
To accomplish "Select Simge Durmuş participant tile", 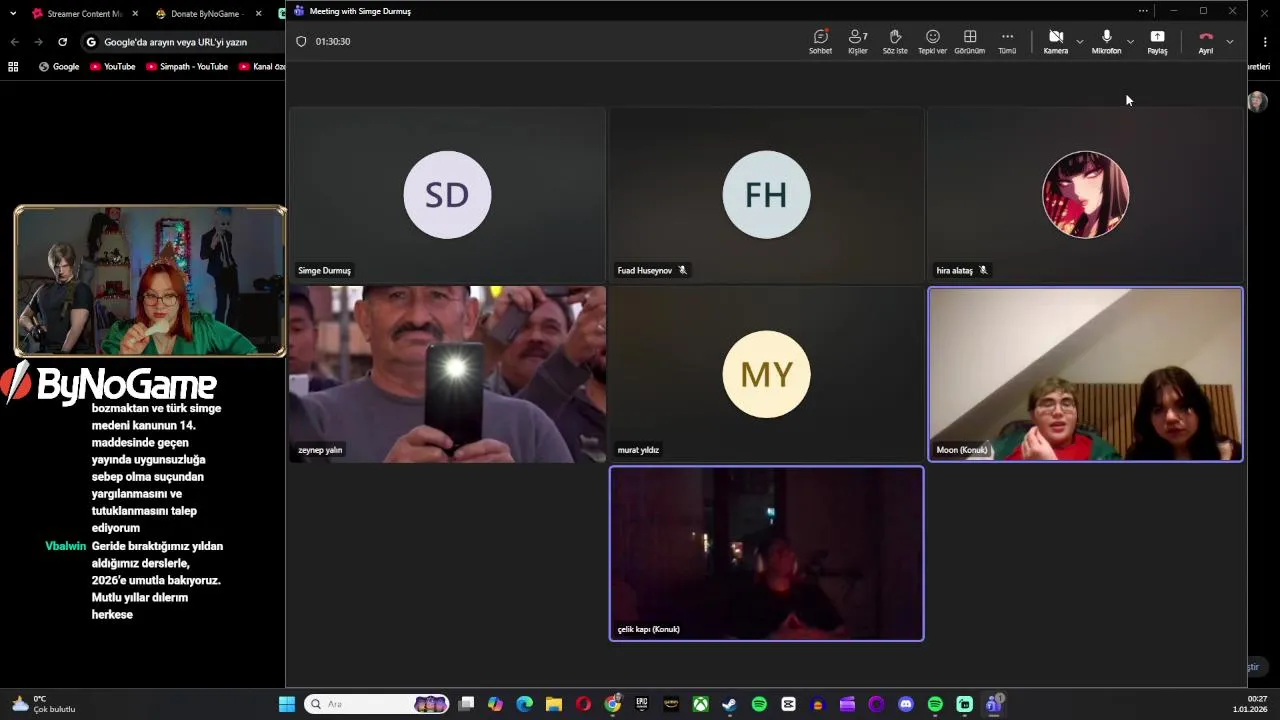I will (447, 194).
